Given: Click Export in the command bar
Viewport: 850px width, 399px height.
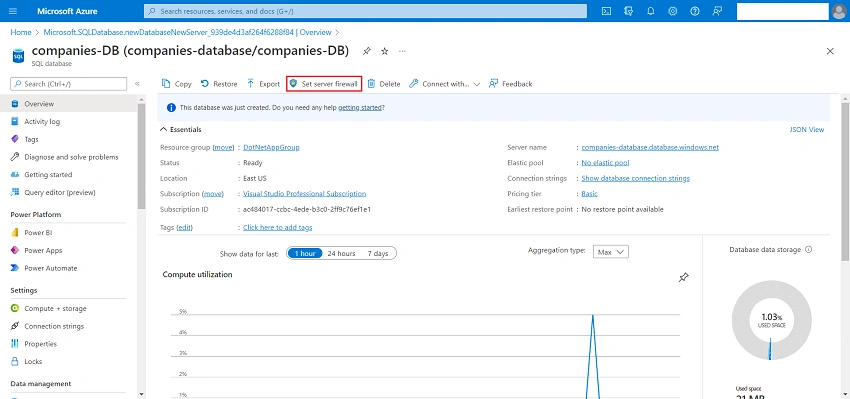Looking at the screenshot, I should click(x=263, y=84).
